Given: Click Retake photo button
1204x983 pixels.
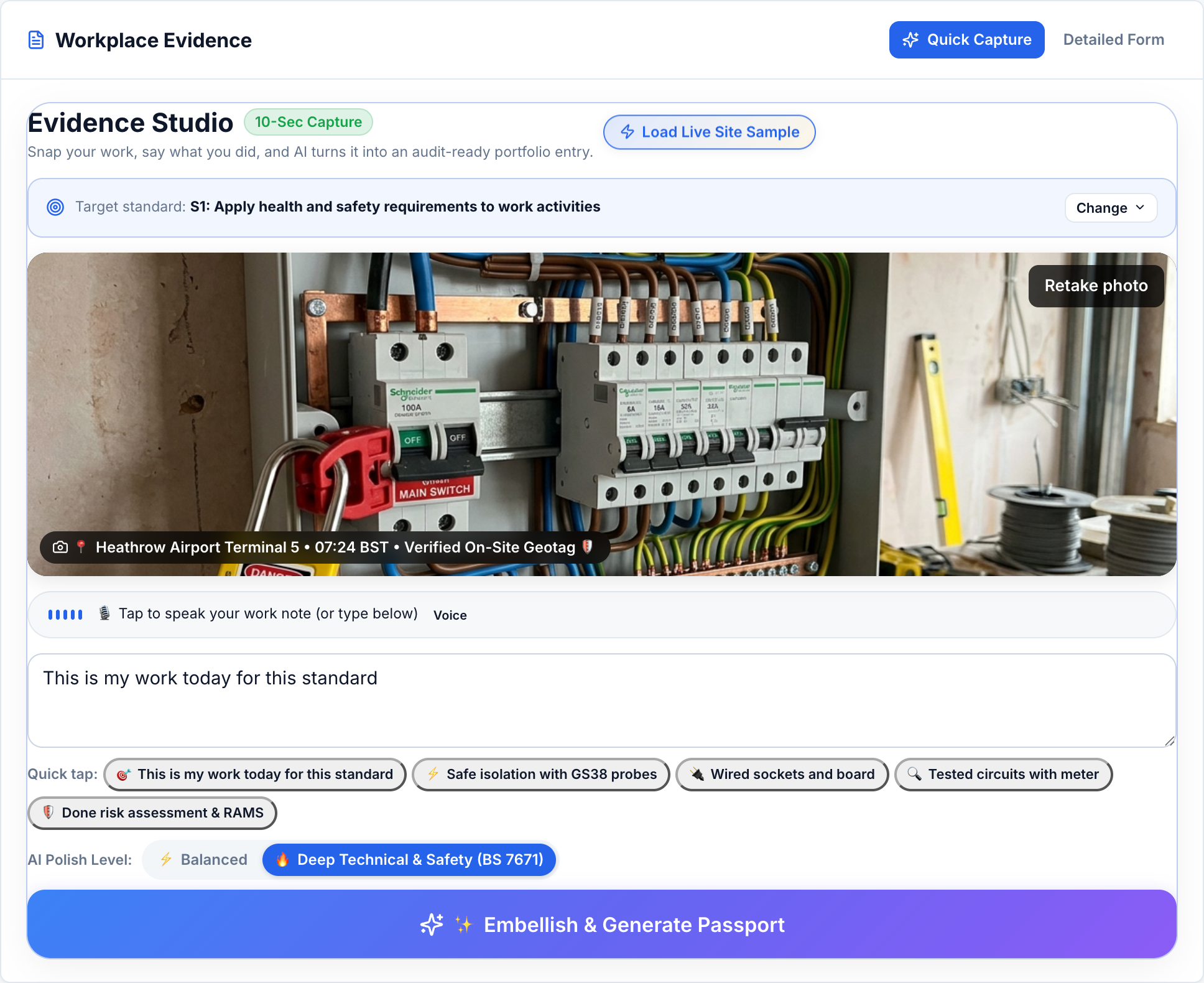Looking at the screenshot, I should [x=1096, y=286].
